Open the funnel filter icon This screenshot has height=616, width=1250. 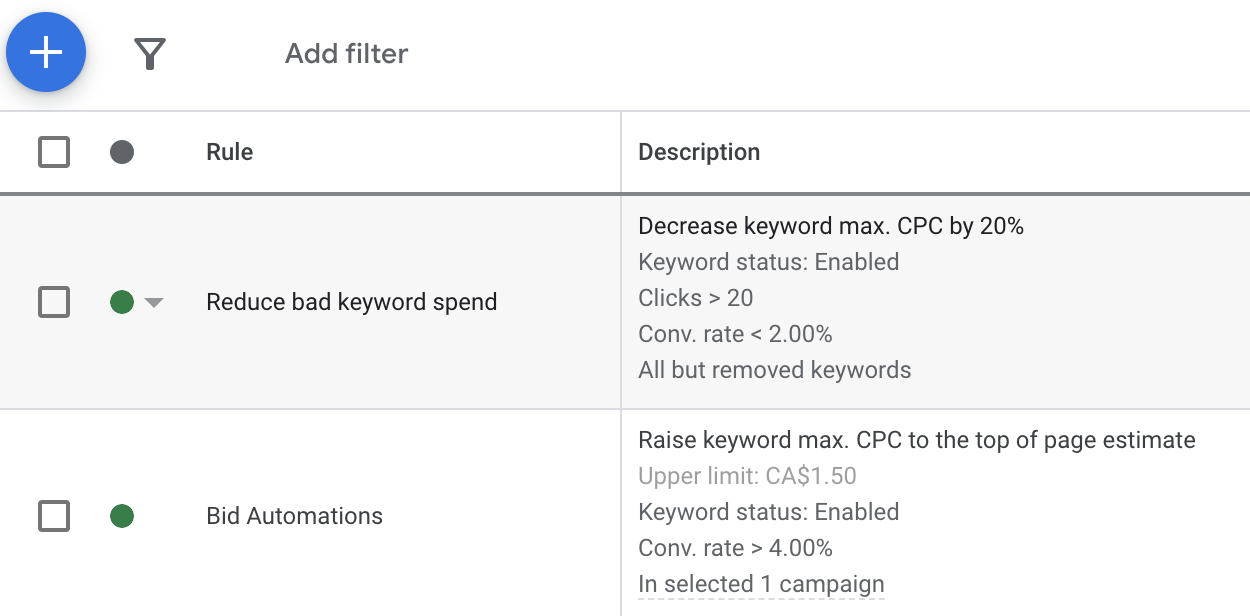[150, 54]
